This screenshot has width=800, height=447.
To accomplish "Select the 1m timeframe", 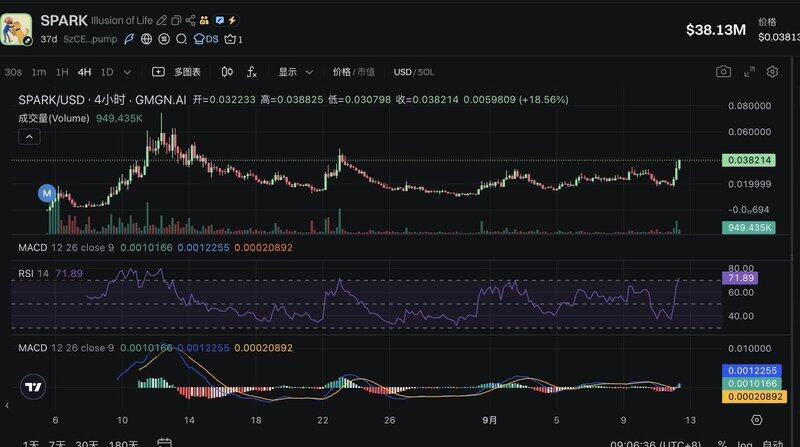I will pos(39,72).
